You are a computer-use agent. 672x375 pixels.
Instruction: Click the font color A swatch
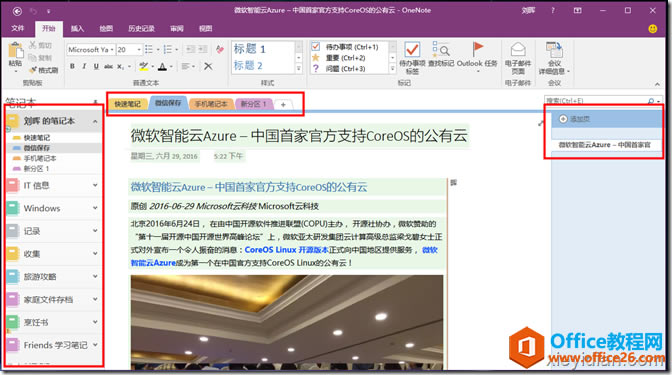pyautogui.click(x=162, y=66)
